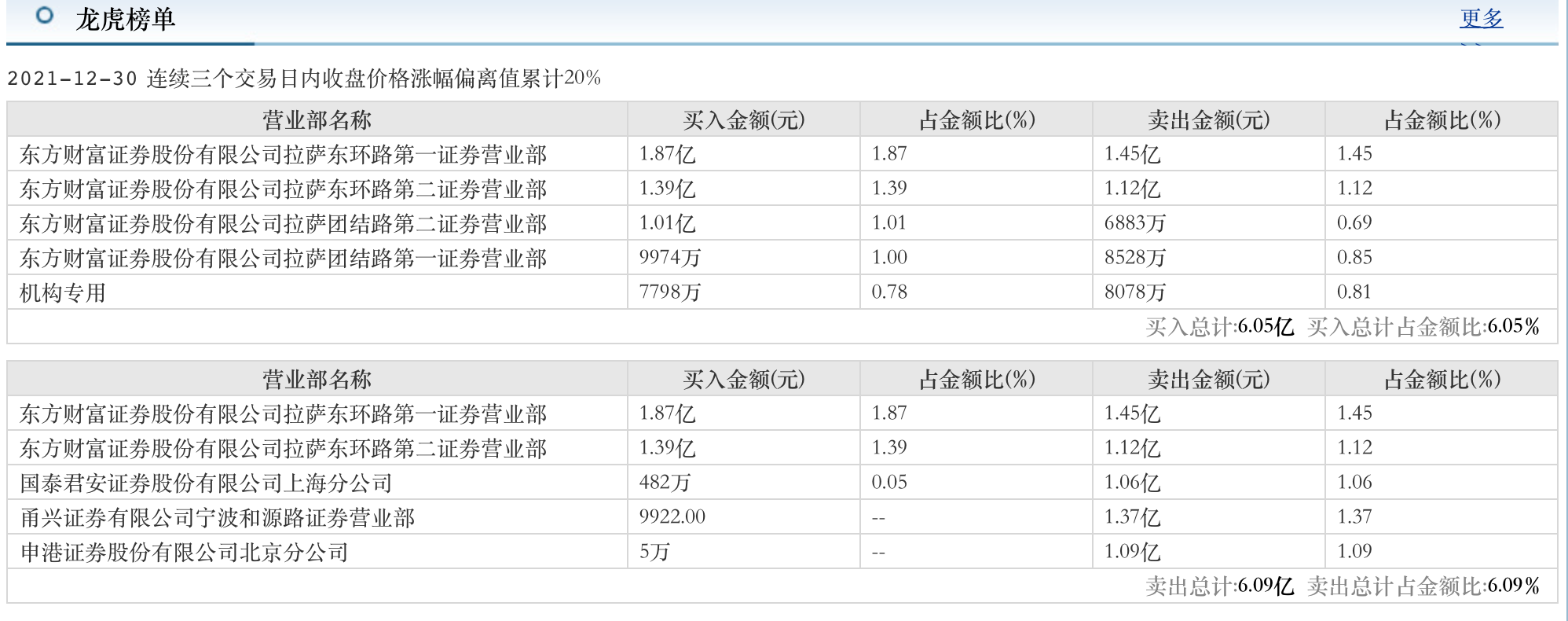The height and width of the screenshot is (621, 1568).
Task: Select the 机构专用 row name
Action: pyautogui.click(x=63, y=292)
